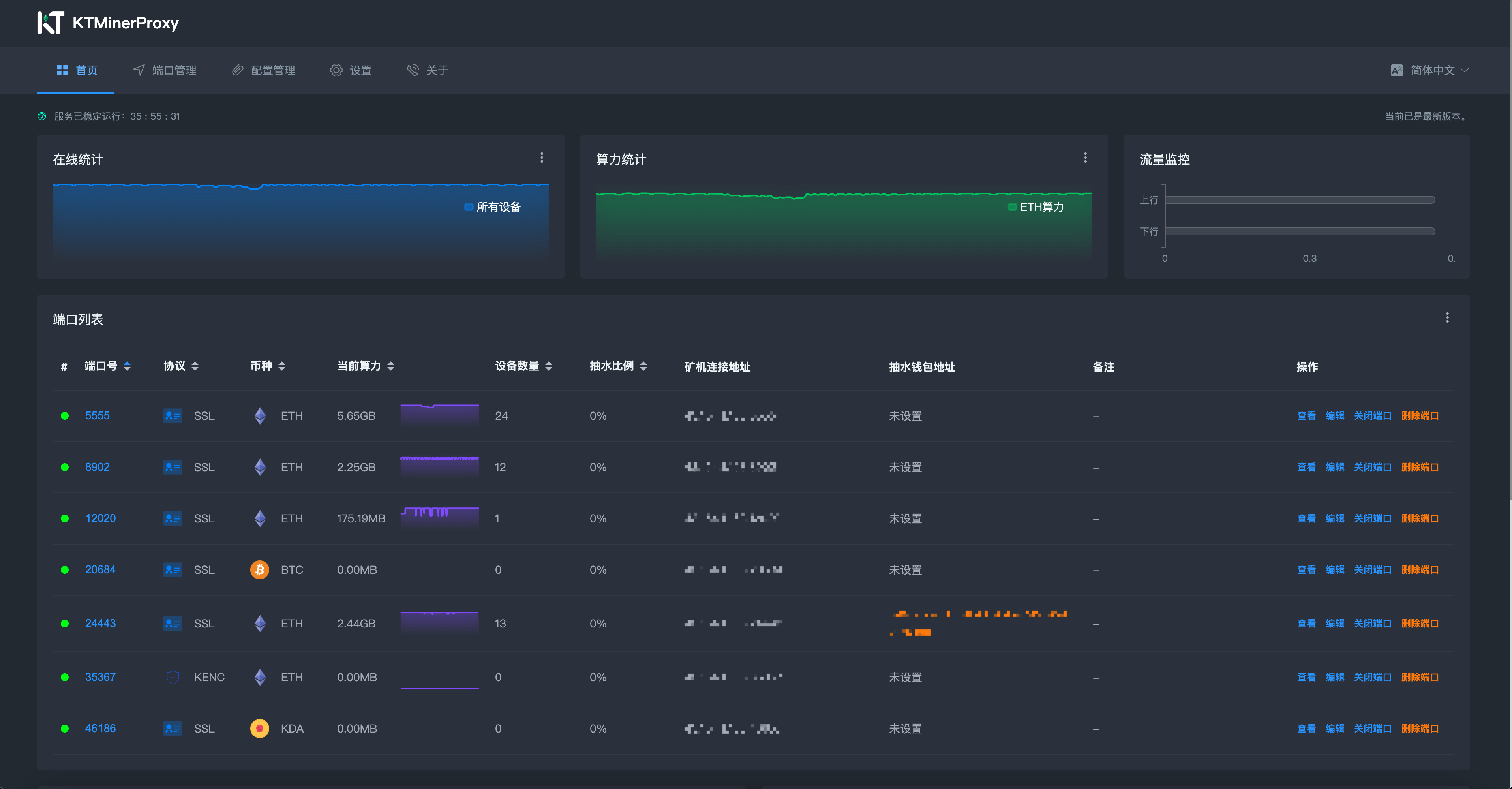The width and height of the screenshot is (1512, 789).
Task: Click the KDA coin icon in row 46186
Action: pos(259,728)
